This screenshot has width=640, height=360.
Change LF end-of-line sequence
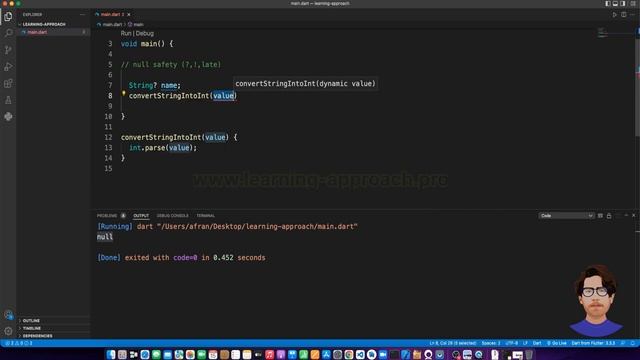(525, 343)
